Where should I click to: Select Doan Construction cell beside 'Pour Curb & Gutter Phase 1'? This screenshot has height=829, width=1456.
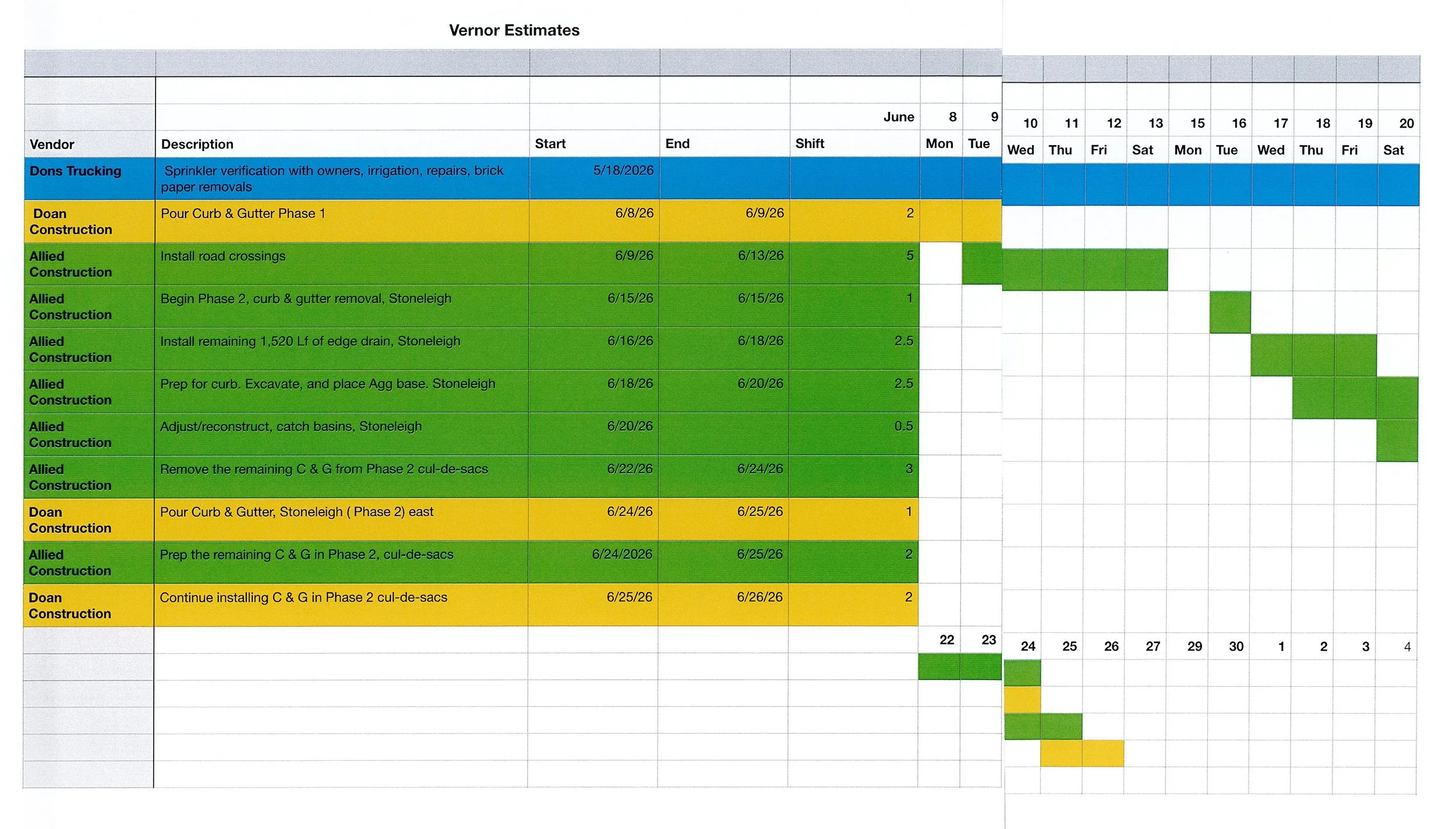point(90,221)
